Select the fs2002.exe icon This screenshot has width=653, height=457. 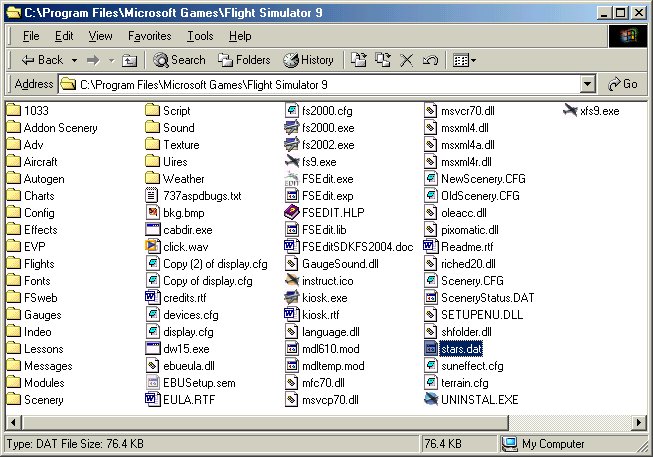(292, 145)
